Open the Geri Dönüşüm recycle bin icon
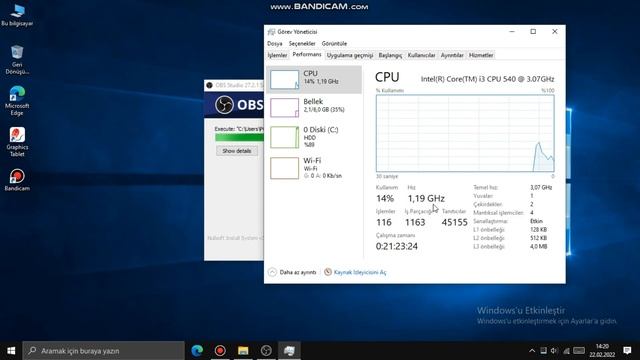Image resolution: width=640 pixels, height=360 pixels. coord(17,60)
